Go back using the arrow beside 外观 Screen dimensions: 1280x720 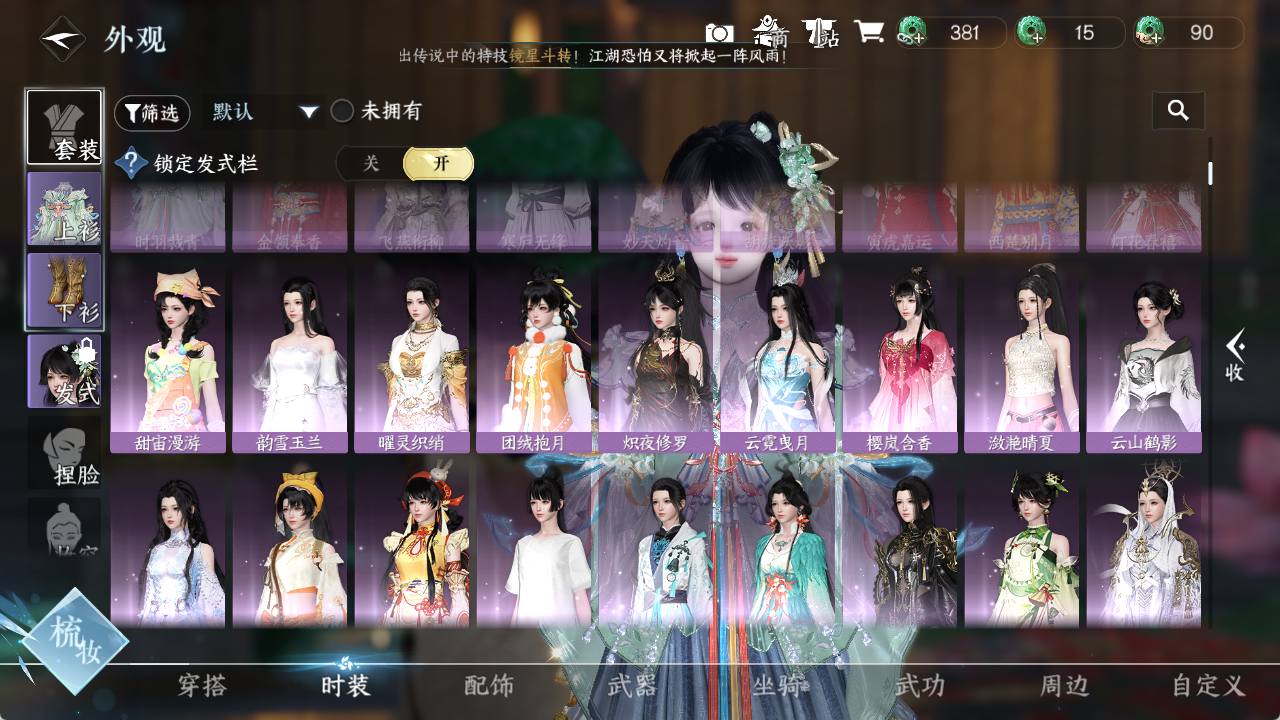point(62,39)
